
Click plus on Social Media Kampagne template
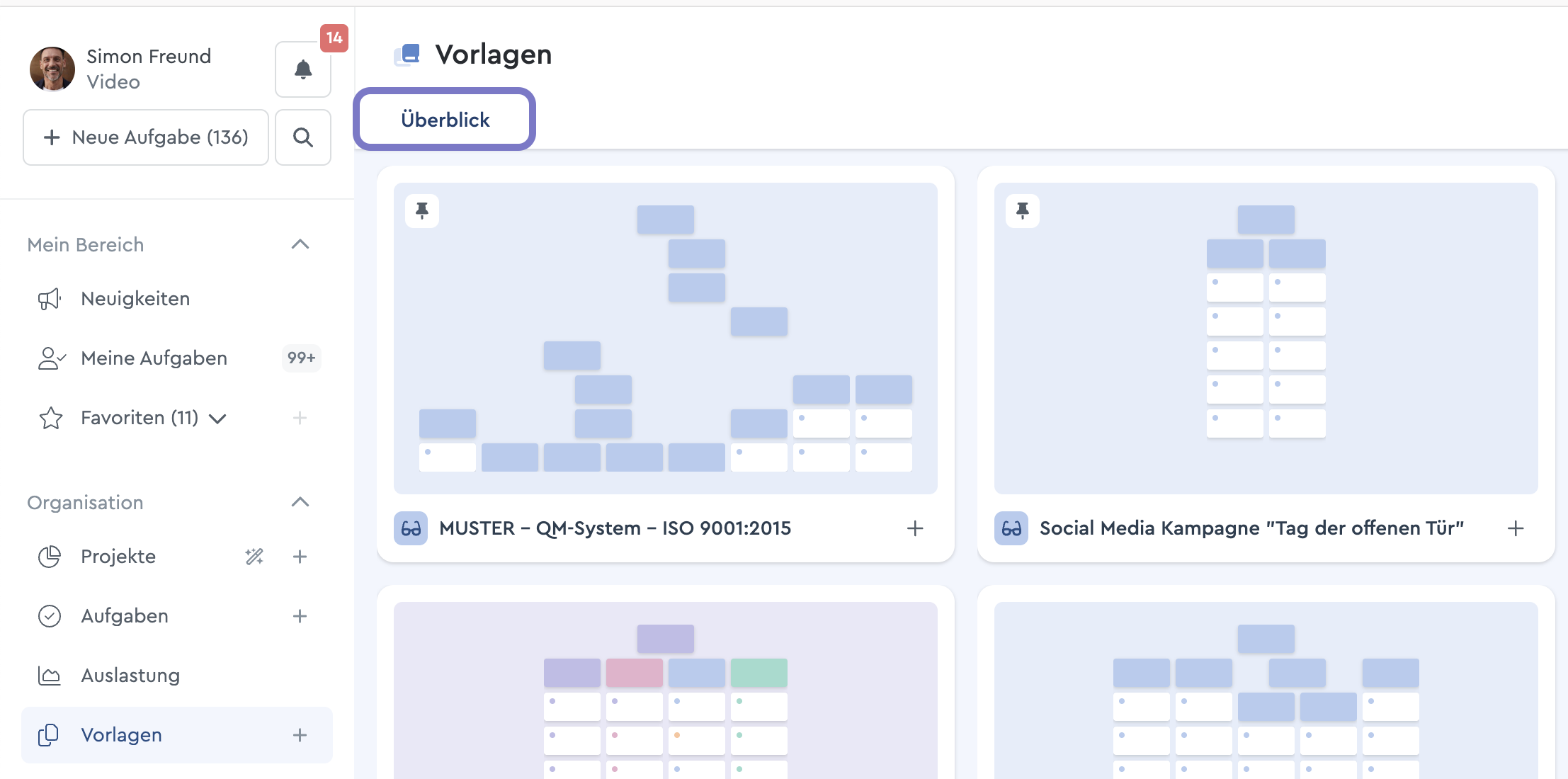(1516, 528)
